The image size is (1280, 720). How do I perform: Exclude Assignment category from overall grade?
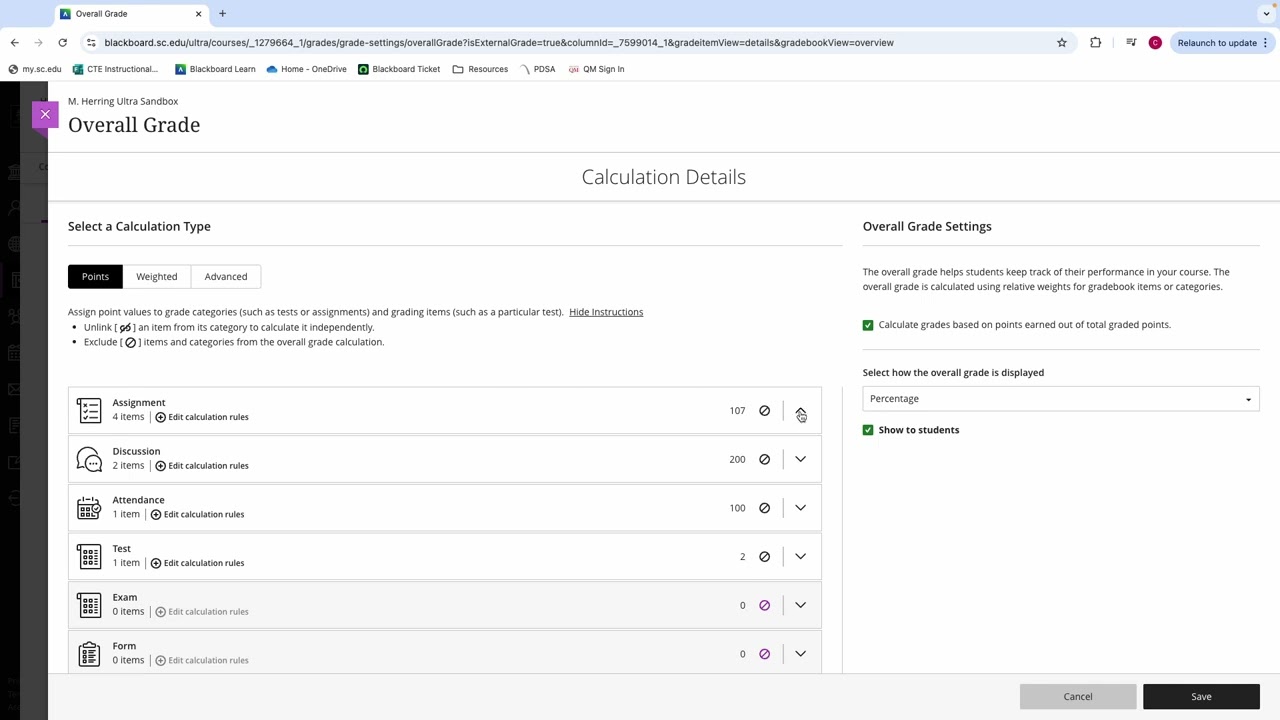click(x=764, y=411)
